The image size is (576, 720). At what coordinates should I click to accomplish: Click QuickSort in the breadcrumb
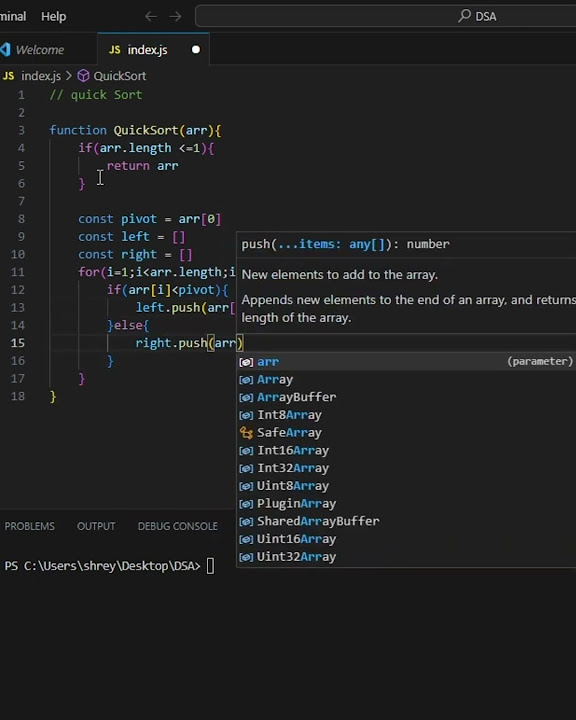120,76
